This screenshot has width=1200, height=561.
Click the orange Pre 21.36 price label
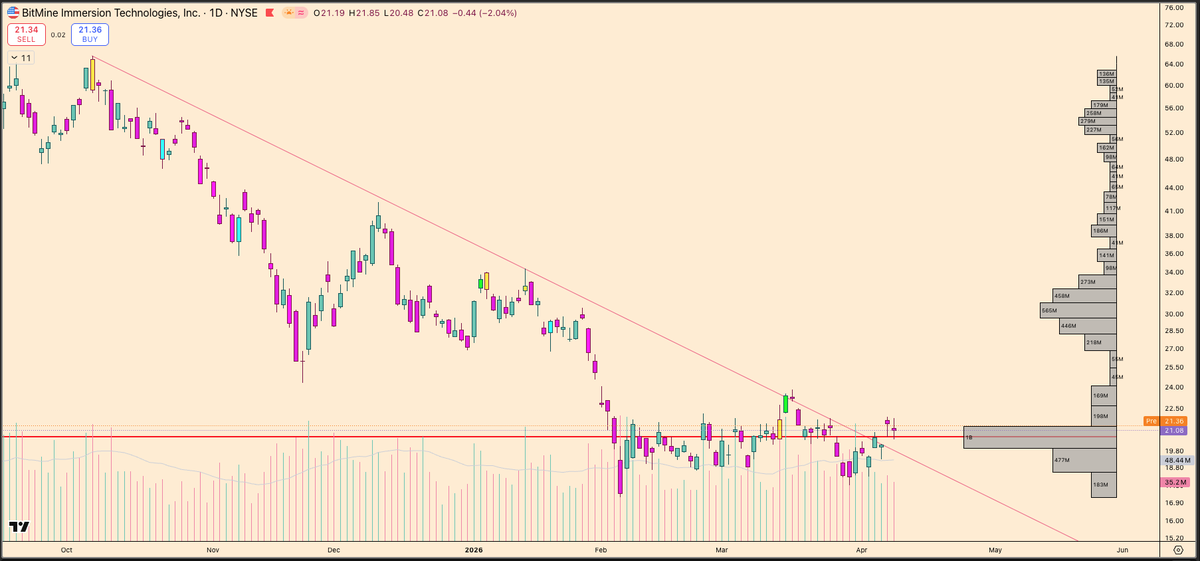pos(1164,421)
